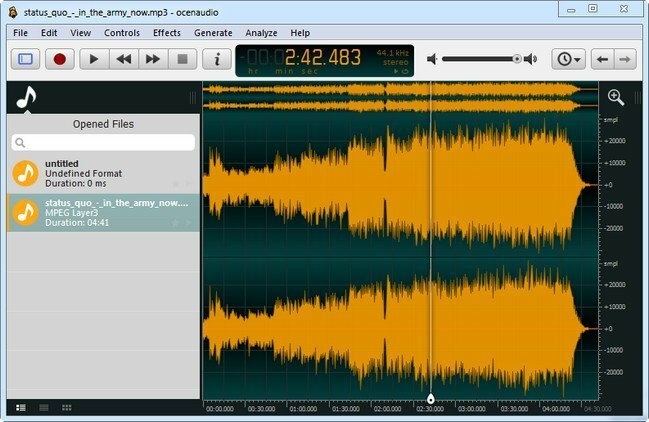
Task: Click the Rewind button
Action: [124, 59]
